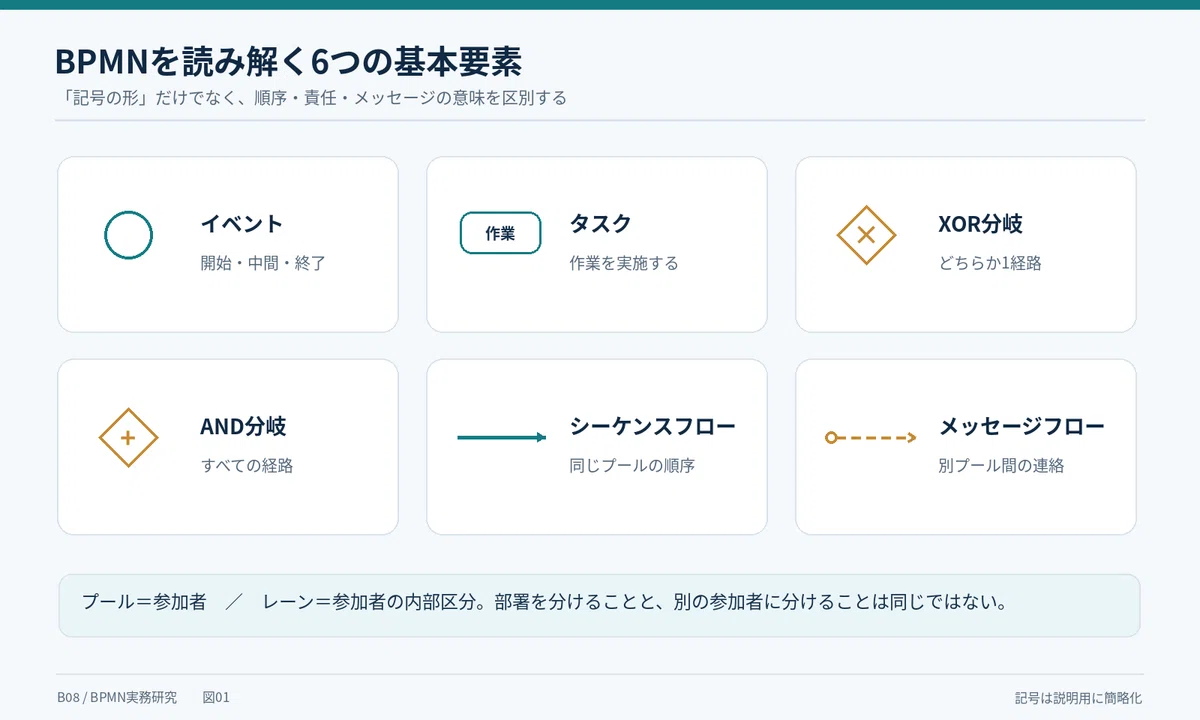Screen dimensions: 1200x720
Task: Select the text 開始・中間・終了
Action: tap(263, 264)
